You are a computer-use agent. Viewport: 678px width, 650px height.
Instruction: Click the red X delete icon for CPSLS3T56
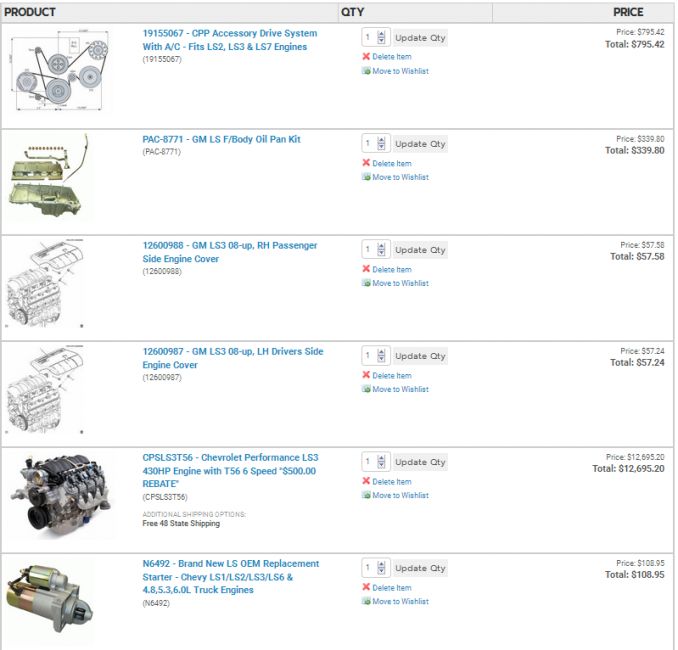pos(366,481)
